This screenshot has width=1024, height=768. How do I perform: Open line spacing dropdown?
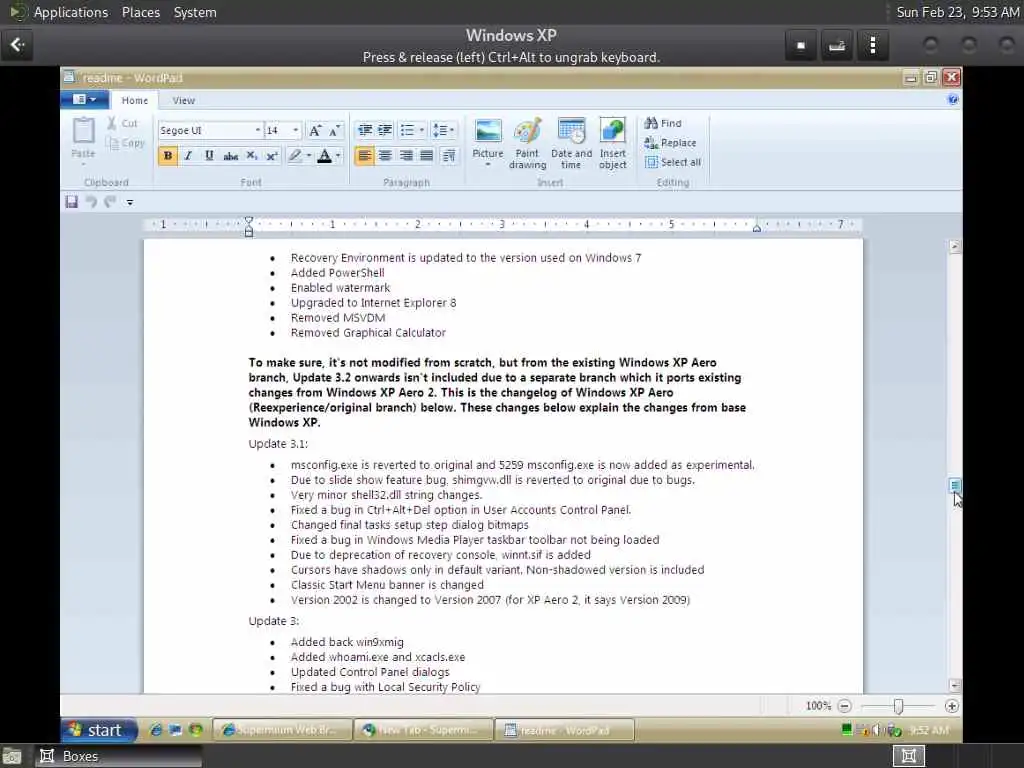[x=443, y=130]
